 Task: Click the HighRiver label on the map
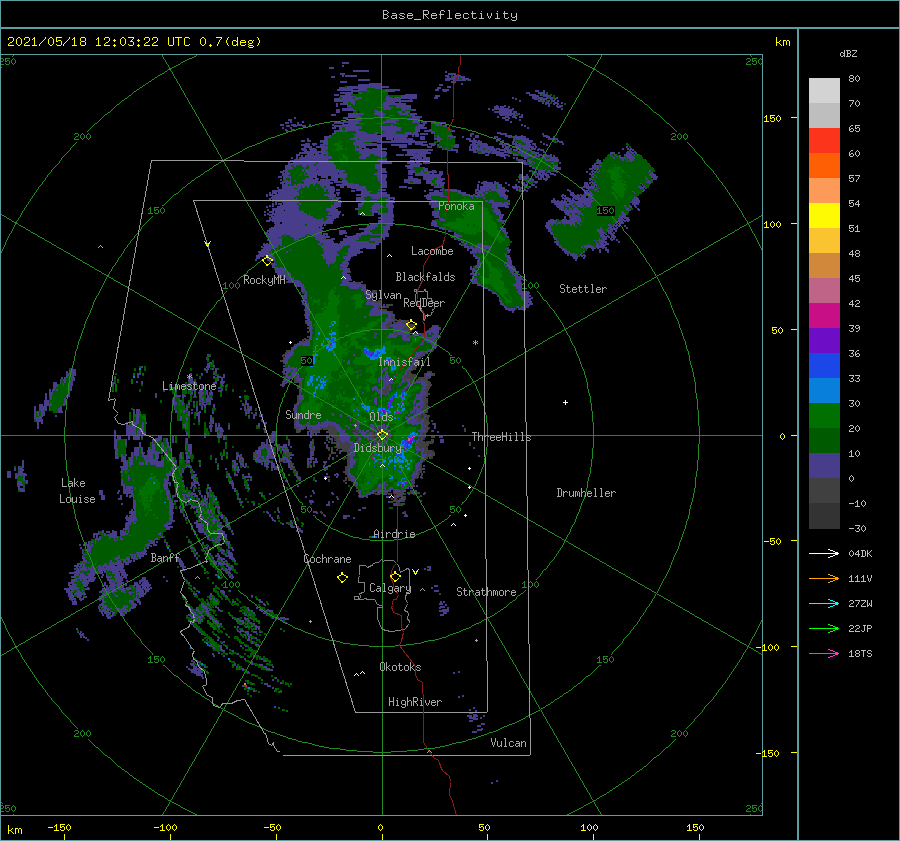click(x=415, y=702)
